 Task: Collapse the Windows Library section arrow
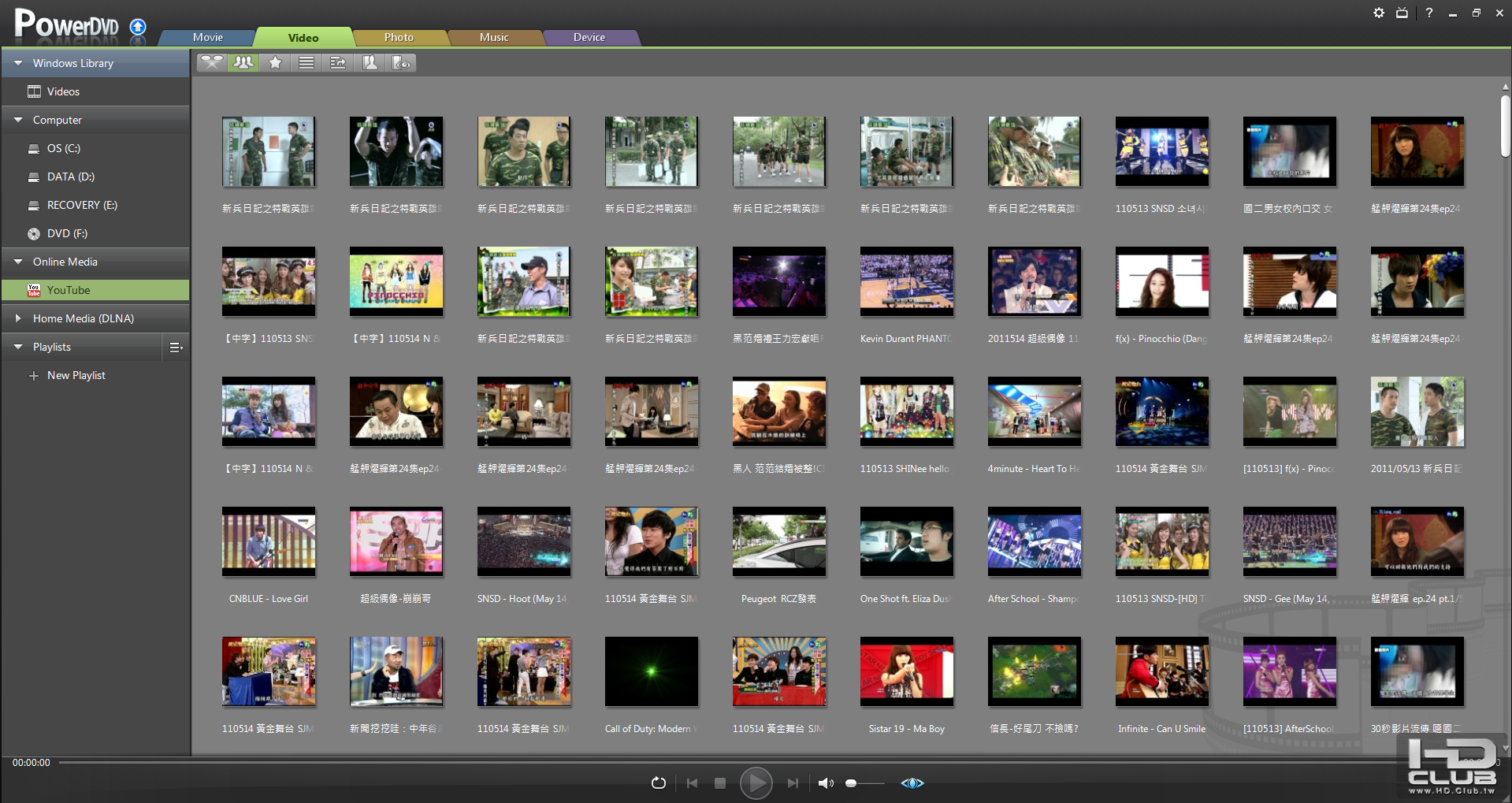point(18,63)
